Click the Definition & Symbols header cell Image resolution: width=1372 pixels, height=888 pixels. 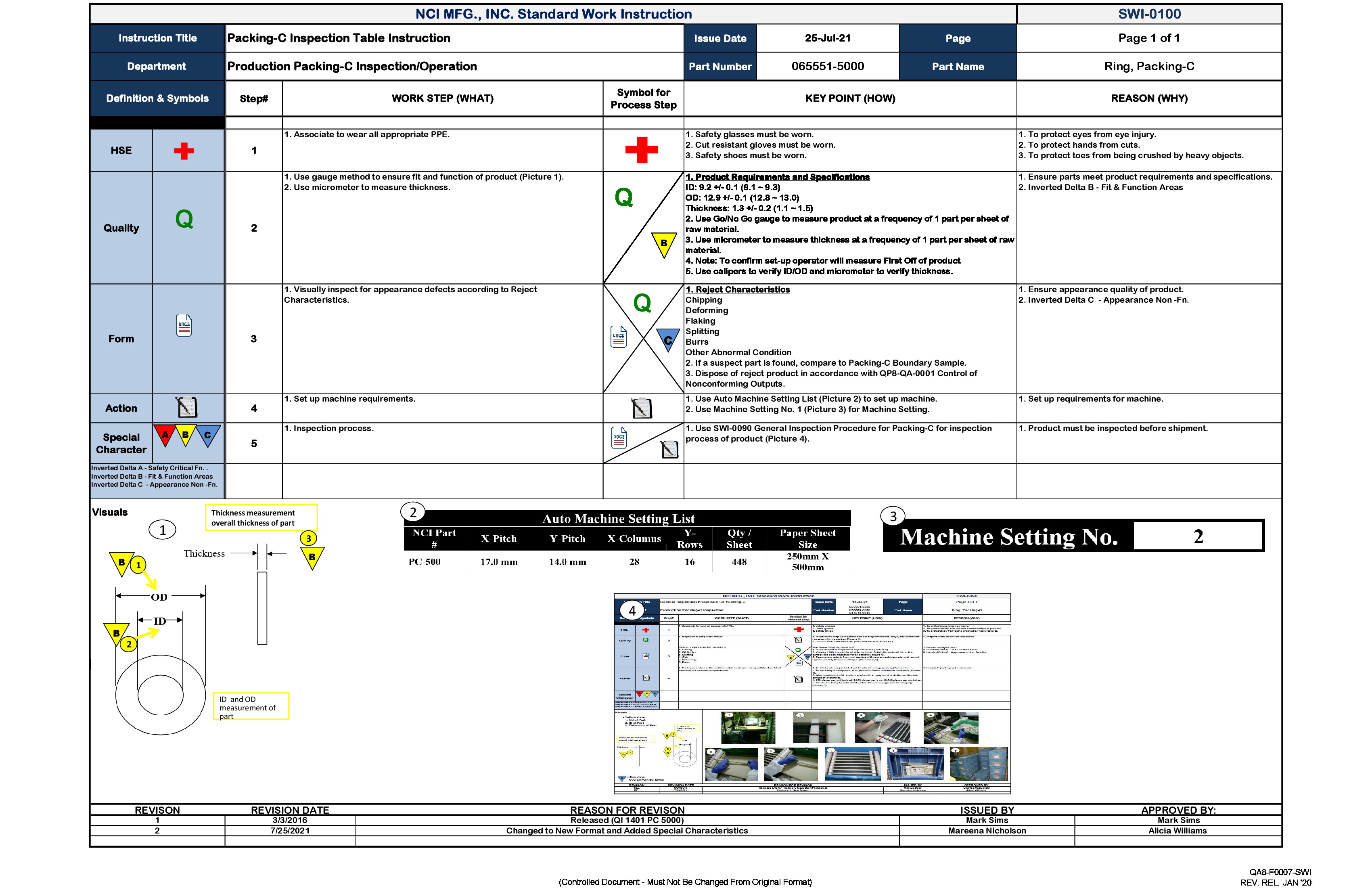pos(157,98)
